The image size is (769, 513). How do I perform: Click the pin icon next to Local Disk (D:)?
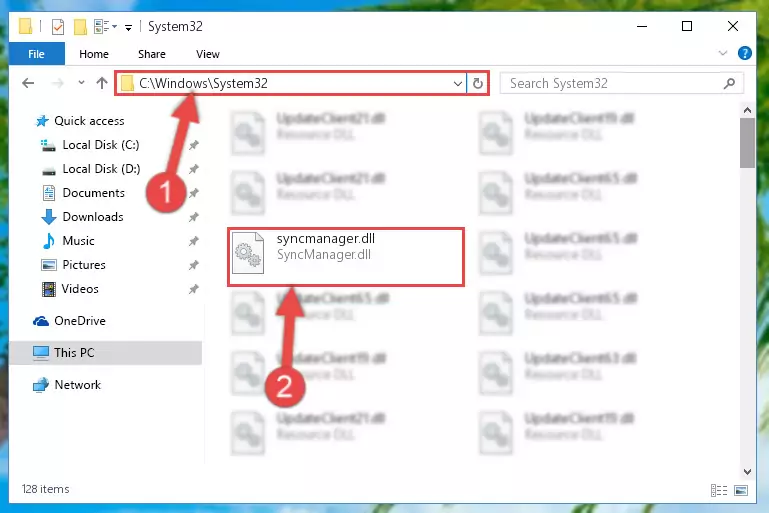click(194, 169)
